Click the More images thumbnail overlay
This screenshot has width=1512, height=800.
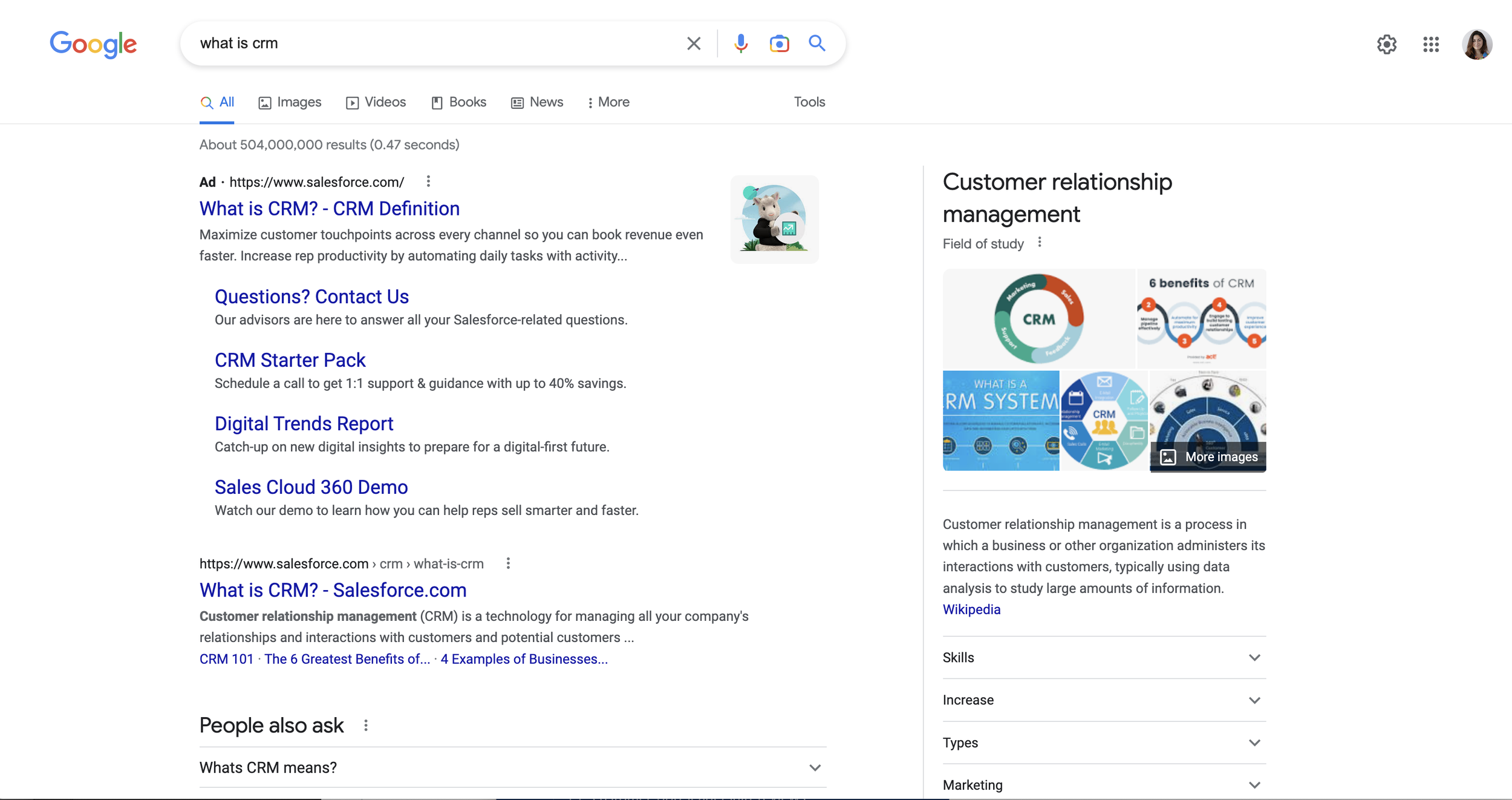click(x=1208, y=457)
